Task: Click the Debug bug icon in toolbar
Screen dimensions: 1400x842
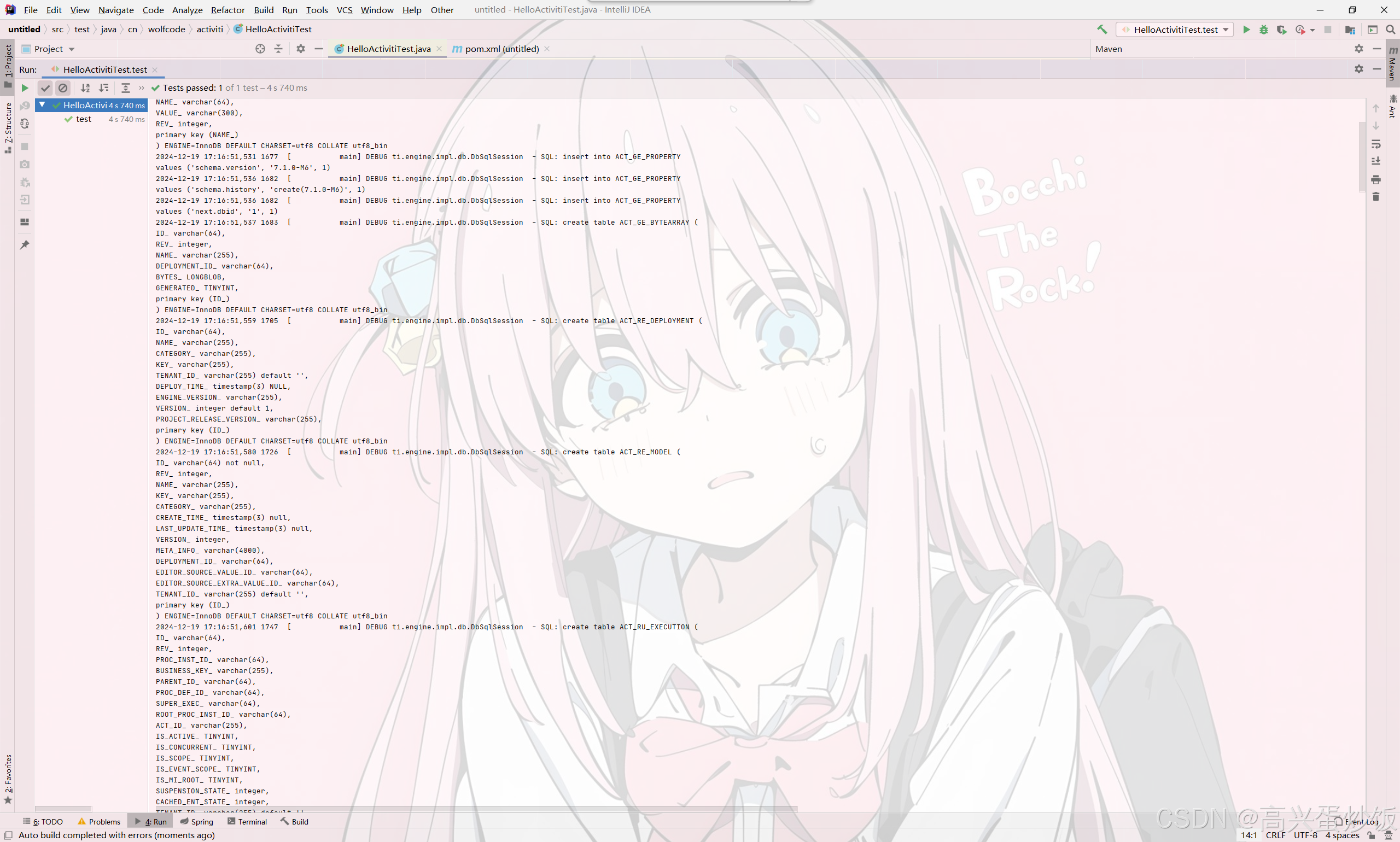Action: (x=1263, y=30)
